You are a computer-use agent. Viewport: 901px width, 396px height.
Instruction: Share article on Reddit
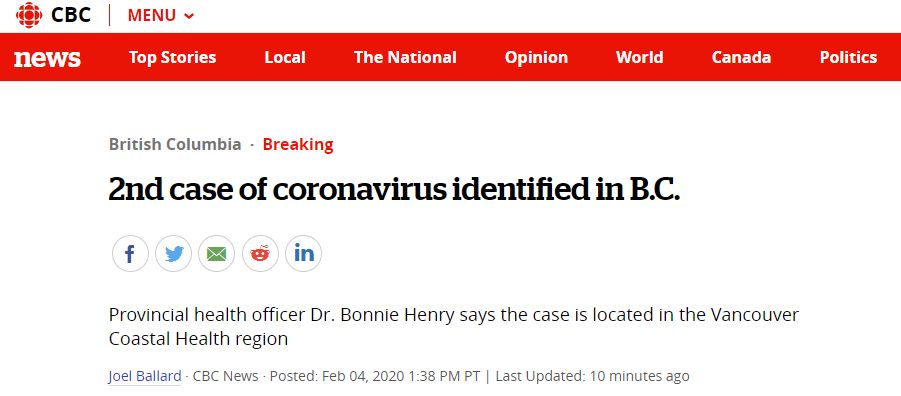click(260, 253)
